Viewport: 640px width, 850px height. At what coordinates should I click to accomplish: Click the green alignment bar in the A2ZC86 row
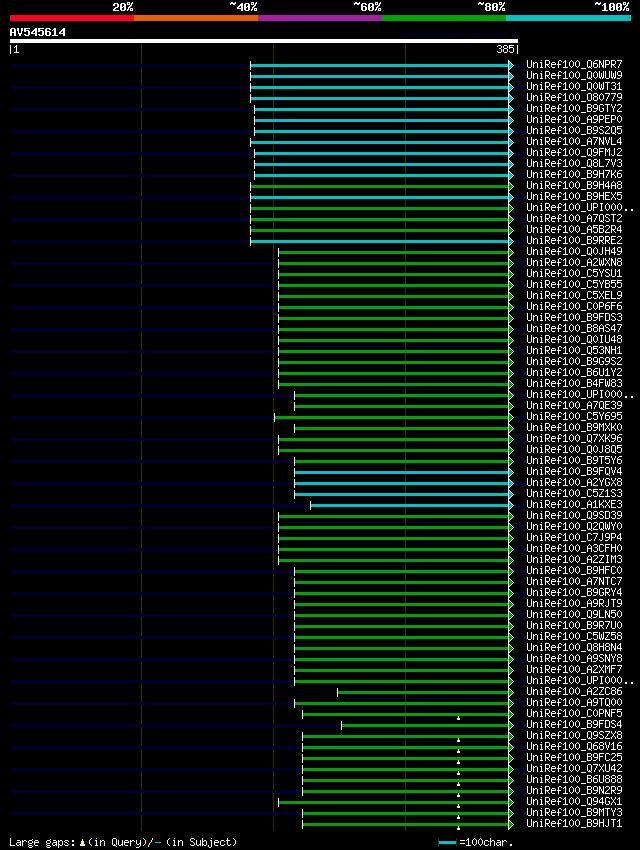click(x=423, y=692)
